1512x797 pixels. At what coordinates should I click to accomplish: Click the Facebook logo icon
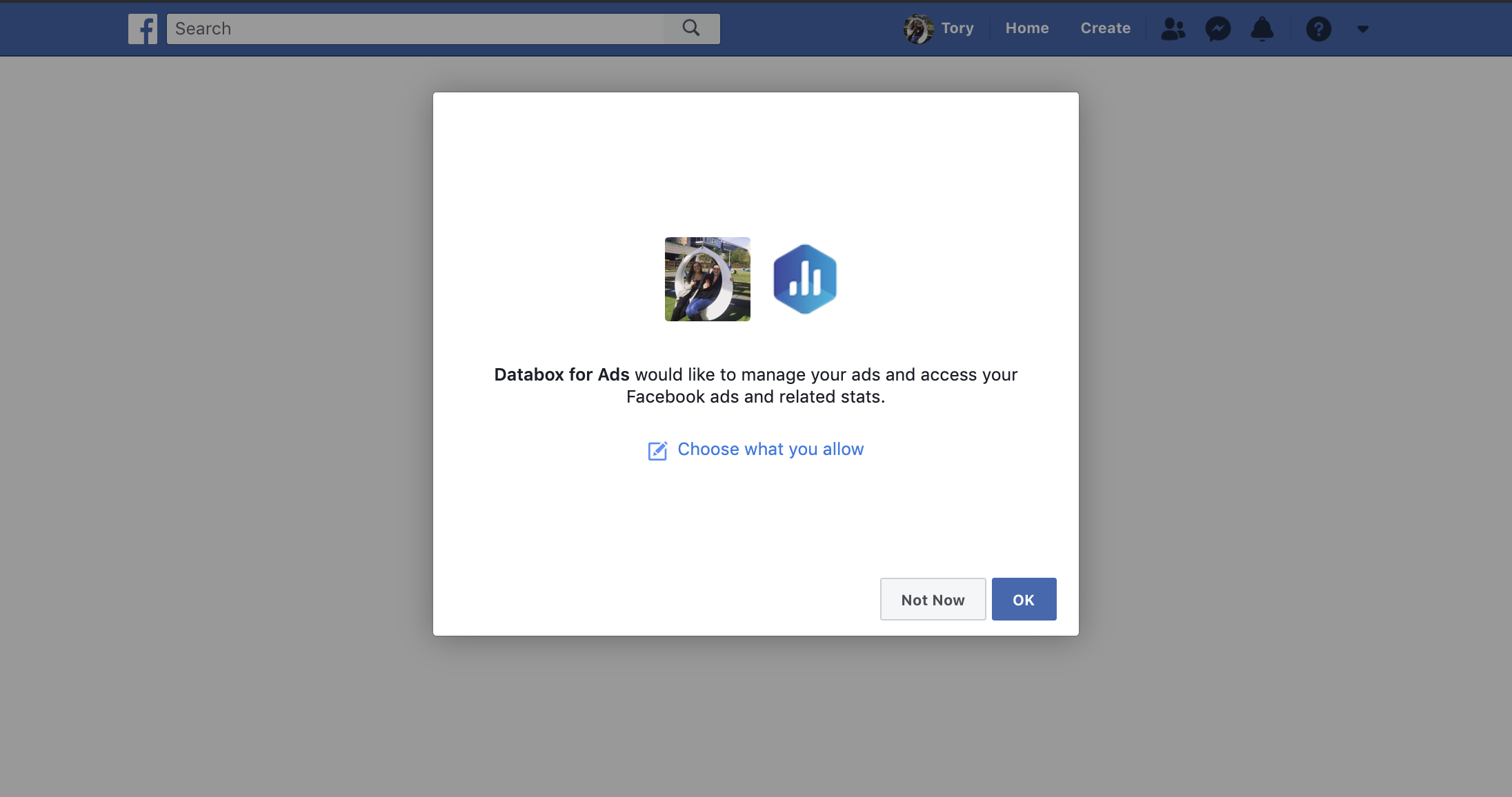[x=142, y=27]
